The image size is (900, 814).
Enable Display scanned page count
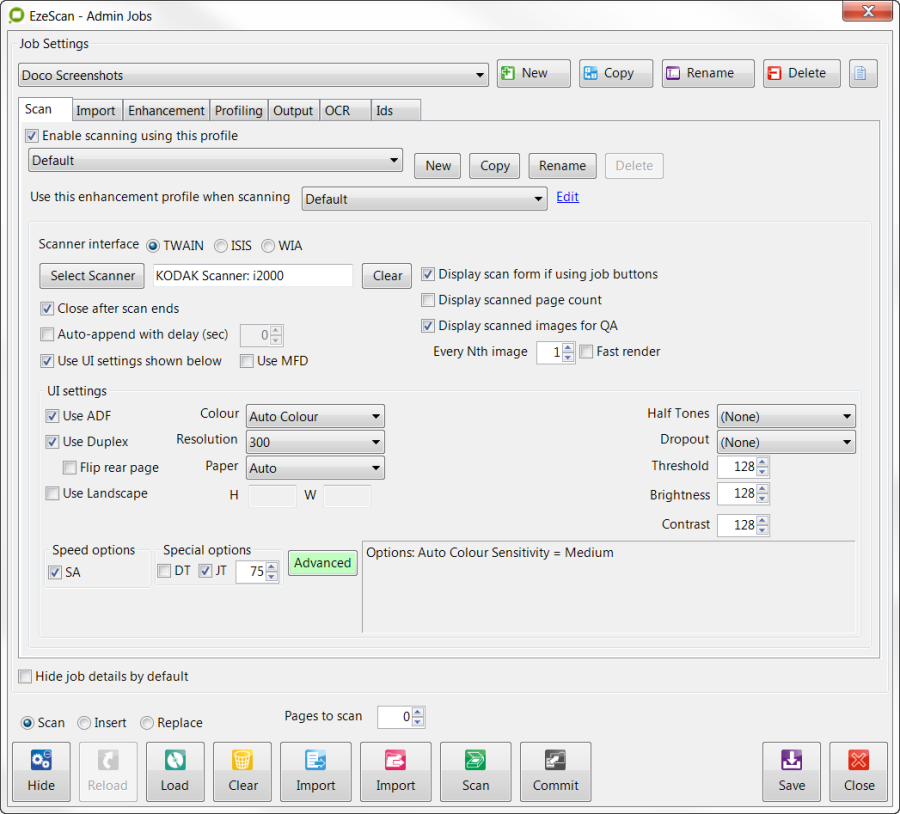(428, 300)
